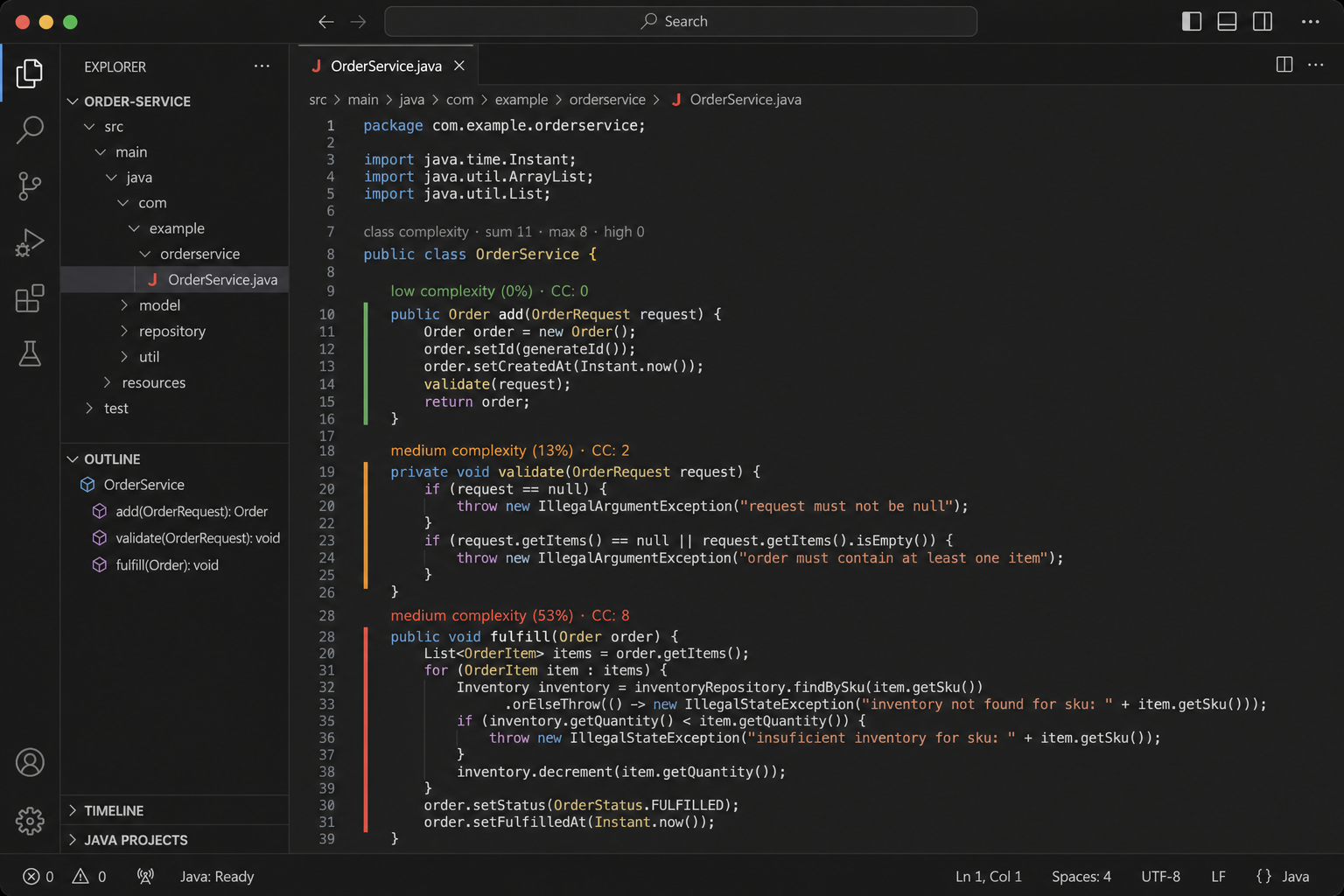Open editor more actions ellipsis

[1315, 64]
